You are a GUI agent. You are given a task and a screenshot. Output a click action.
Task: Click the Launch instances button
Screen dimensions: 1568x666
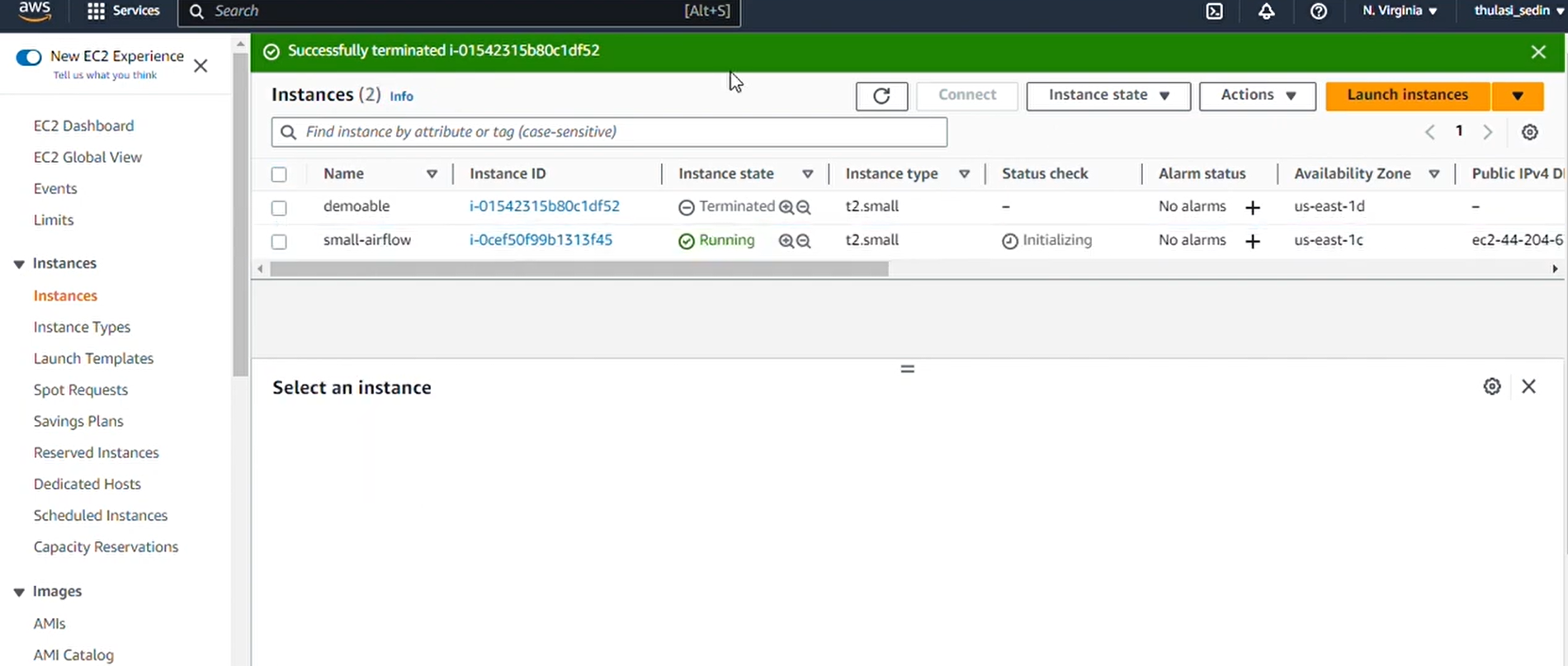pos(1407,96)
